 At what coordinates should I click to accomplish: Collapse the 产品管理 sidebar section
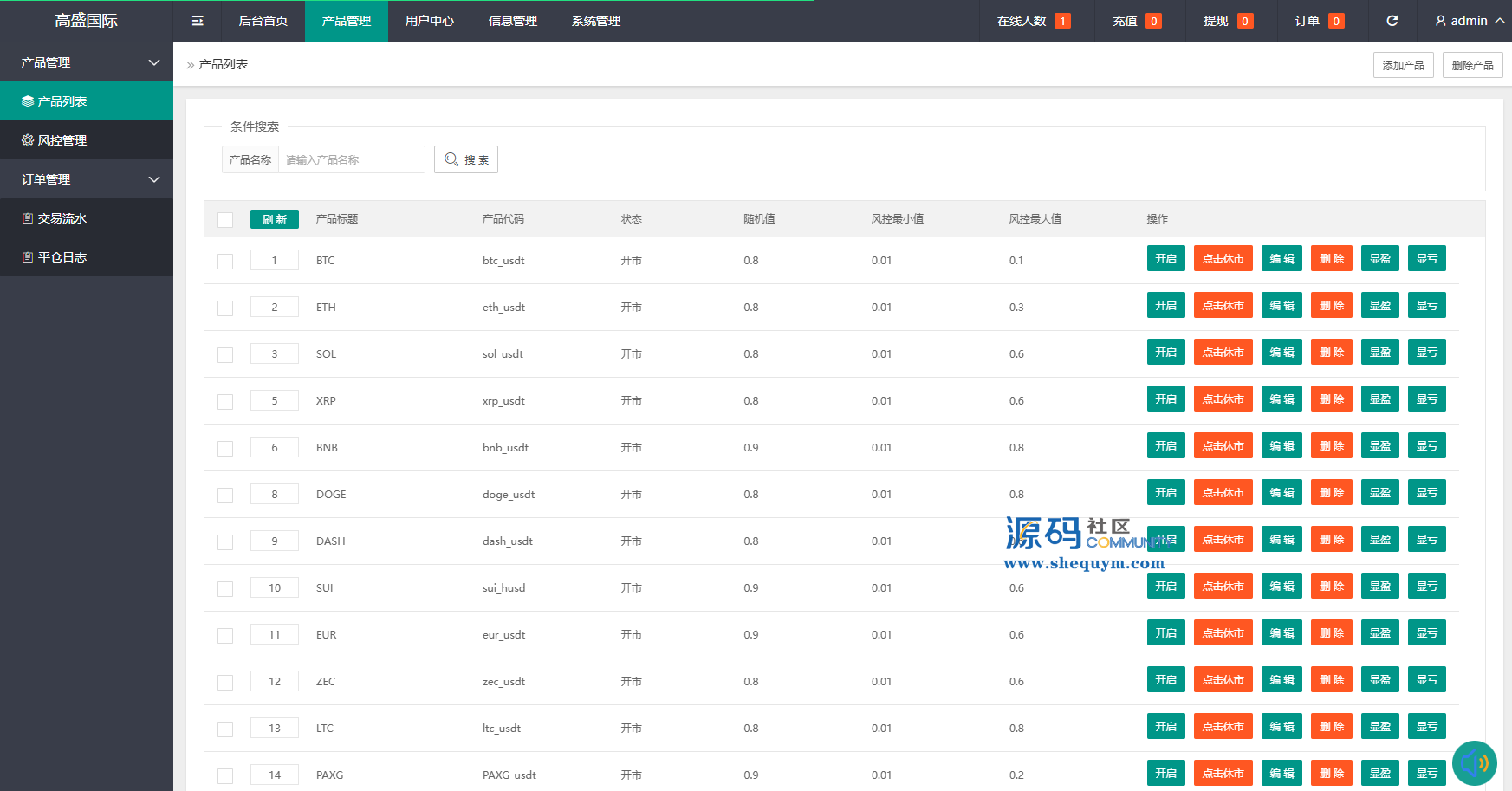(154, 62)
